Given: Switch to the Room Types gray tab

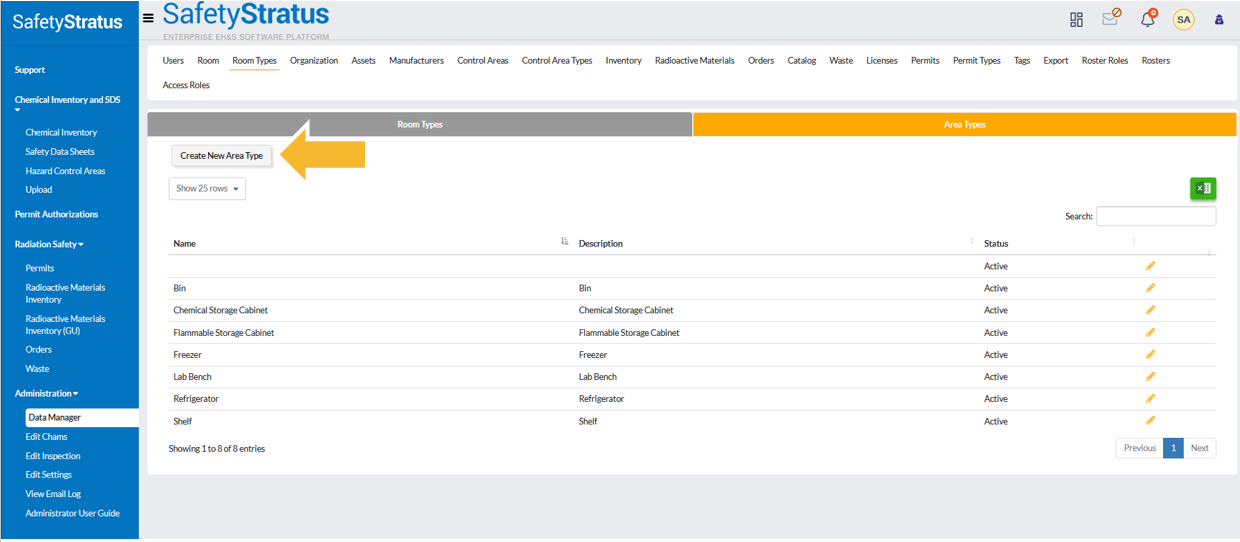Looking at the screenshot, I should coord(420,124).
